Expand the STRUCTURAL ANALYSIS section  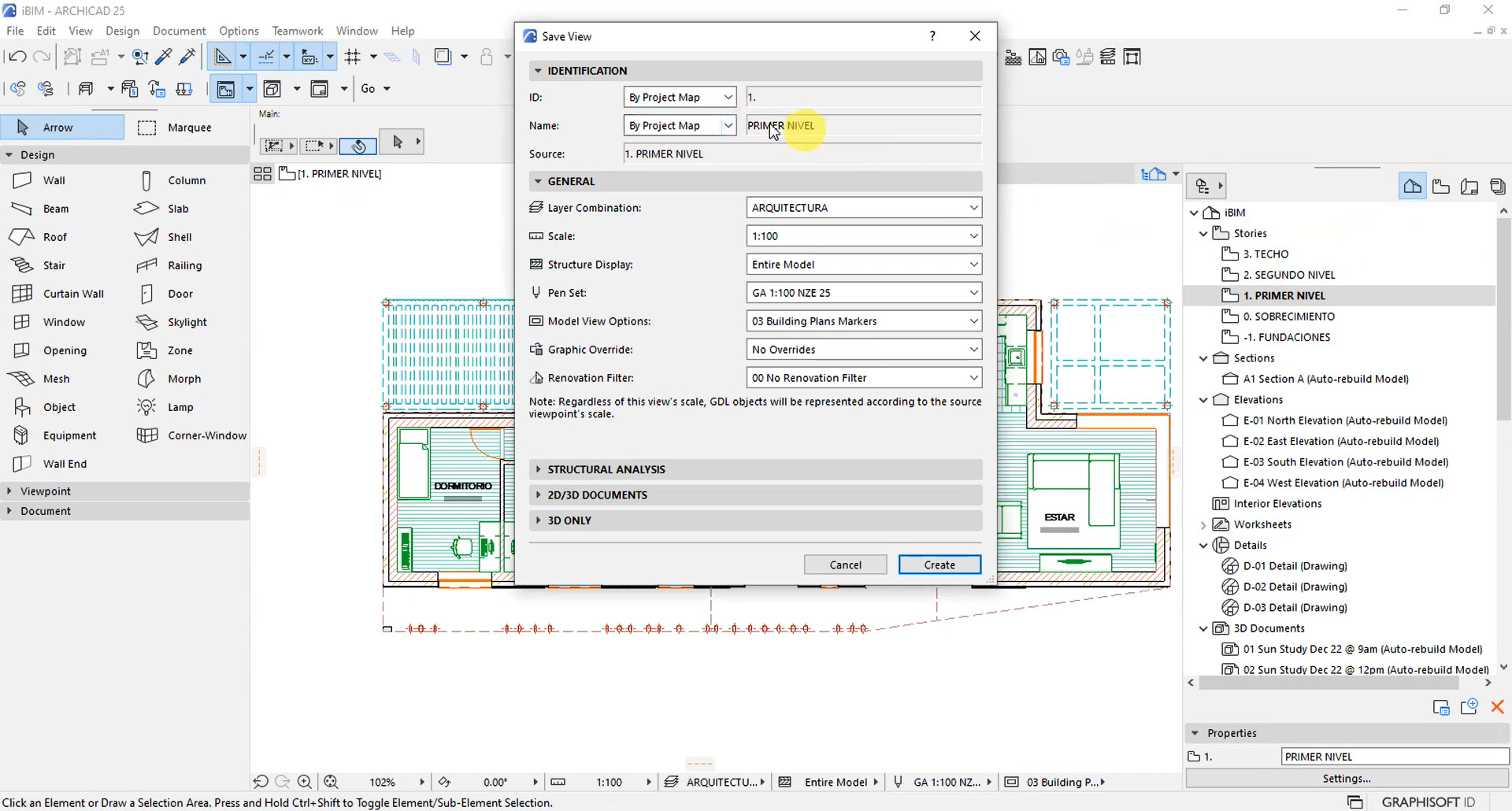coord(605,469)
